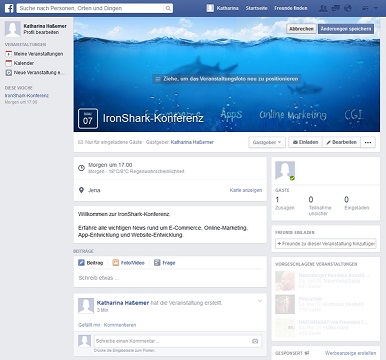The height and width of the screenshot is (360, 386).
Task: Click camera icon in comment field
Action: tap(255, 341)
